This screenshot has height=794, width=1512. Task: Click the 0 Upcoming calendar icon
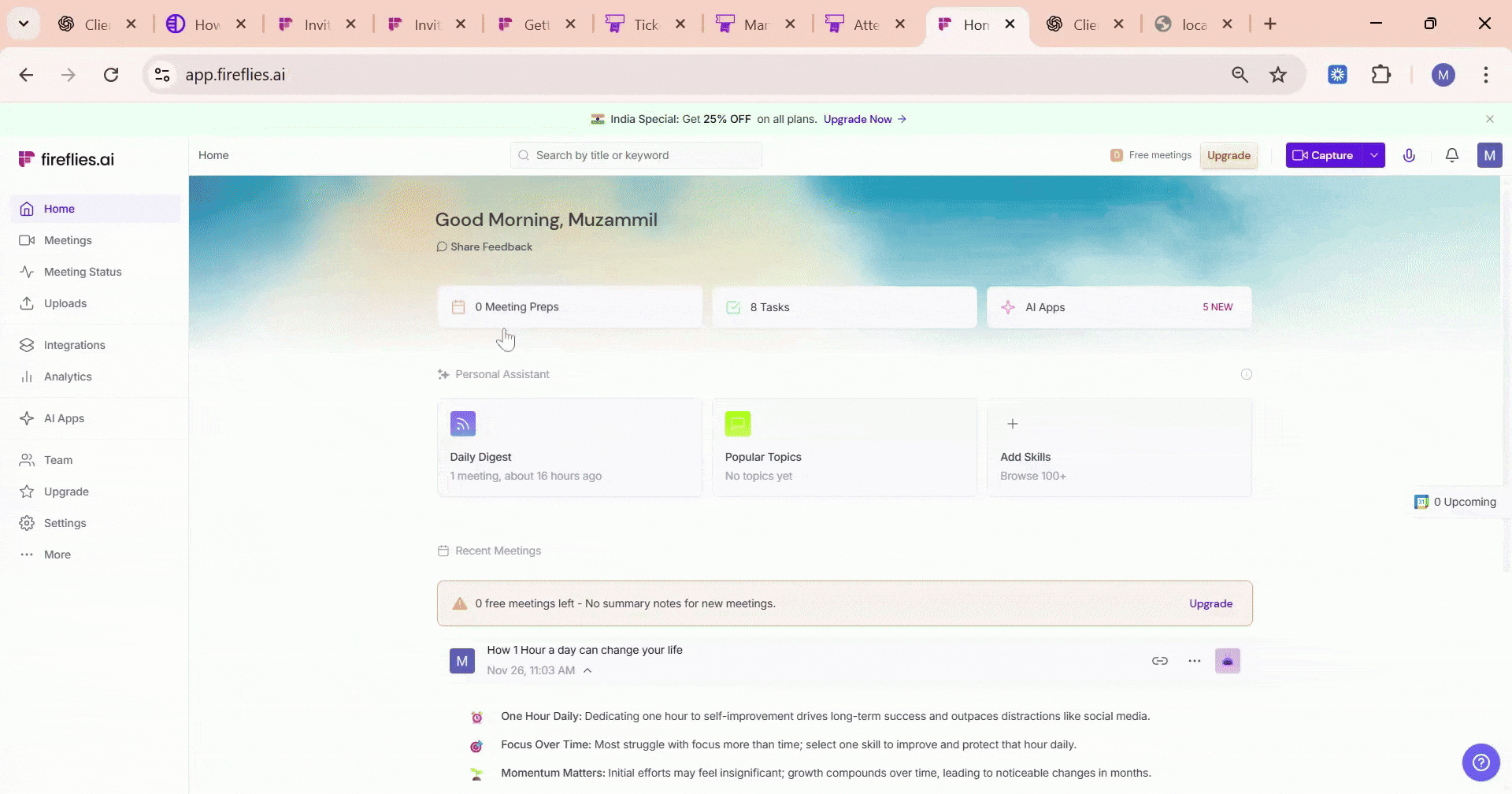pyautogui.click(x=1421, y=501)
